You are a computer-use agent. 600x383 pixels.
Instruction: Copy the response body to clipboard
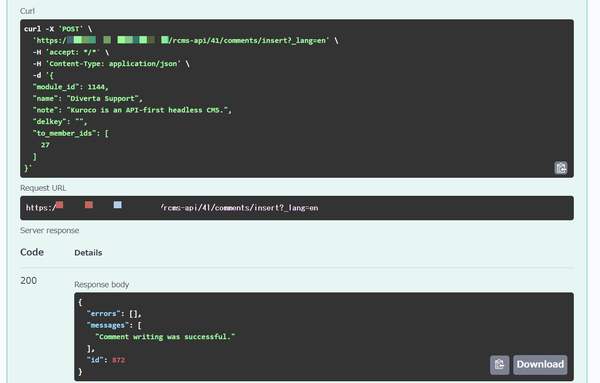click(499, 365)
